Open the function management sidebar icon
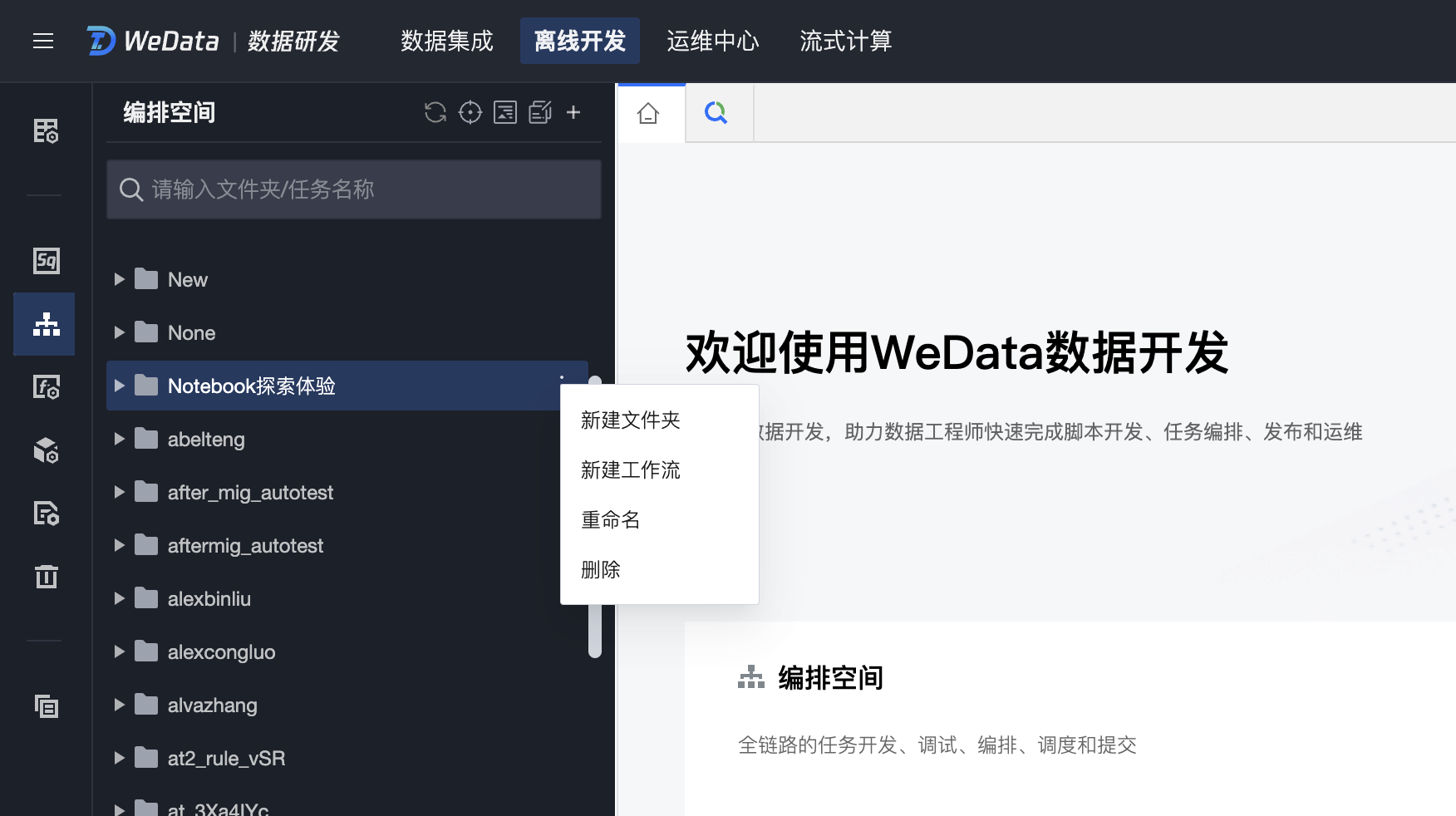Image resolution: width=1456 pixels, height=816 pixels. point(46,387)
